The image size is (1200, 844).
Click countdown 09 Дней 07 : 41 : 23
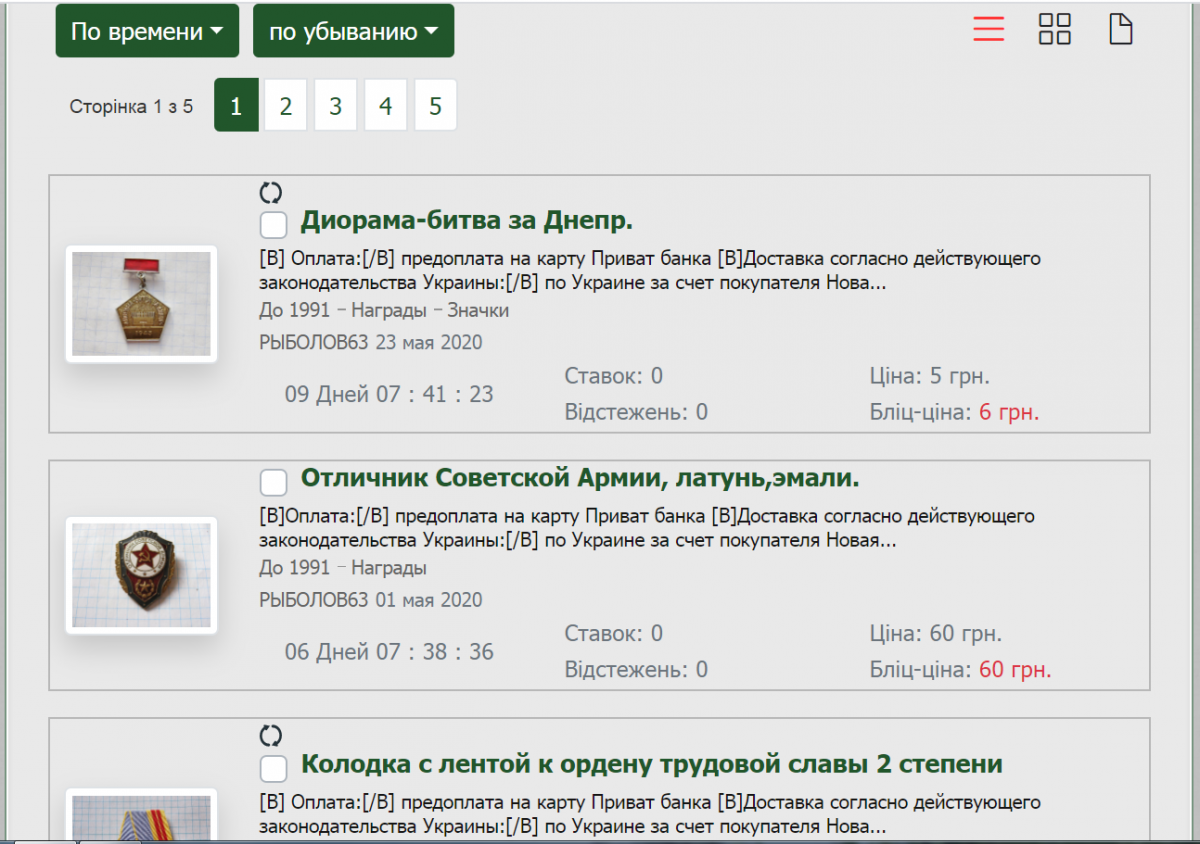click(389, 394)
